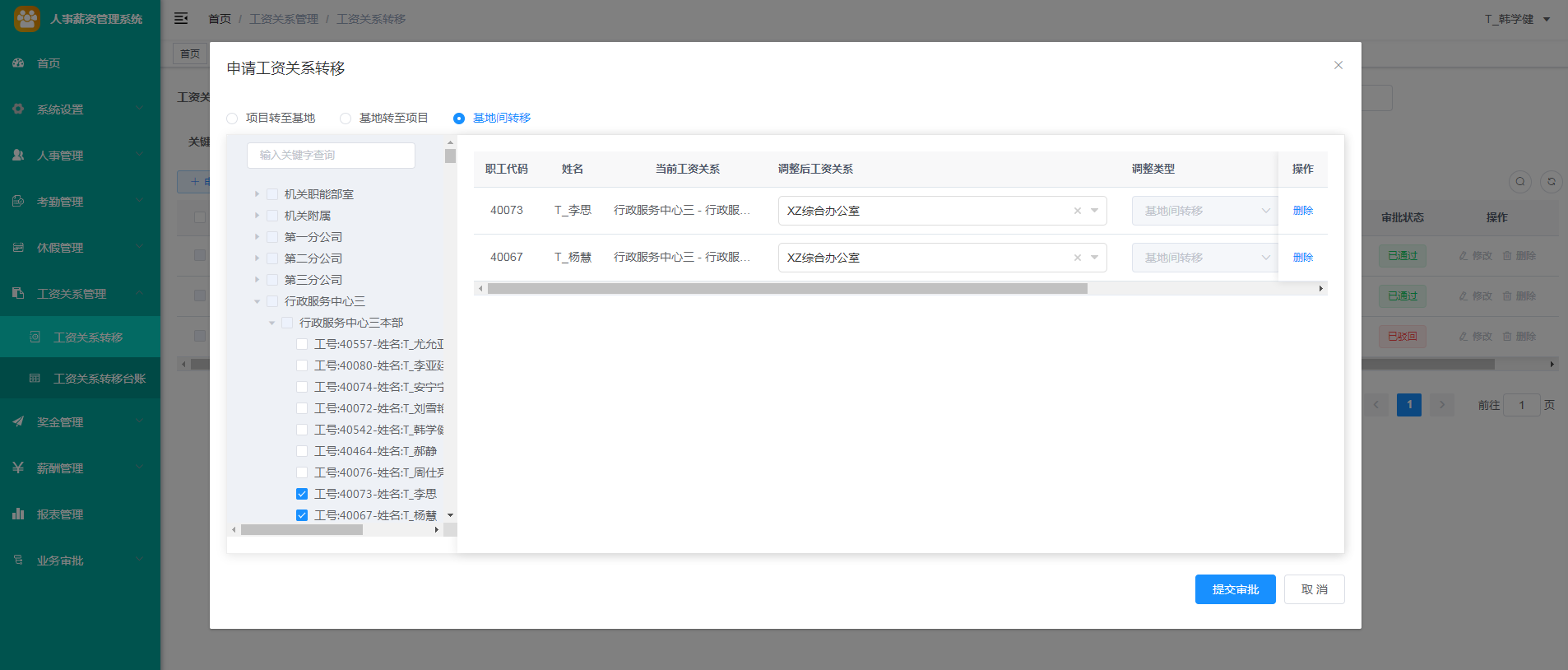1568x670 pixels.
Task: Delete the 40073 T_李思 row
Action: coord(1303,211)
